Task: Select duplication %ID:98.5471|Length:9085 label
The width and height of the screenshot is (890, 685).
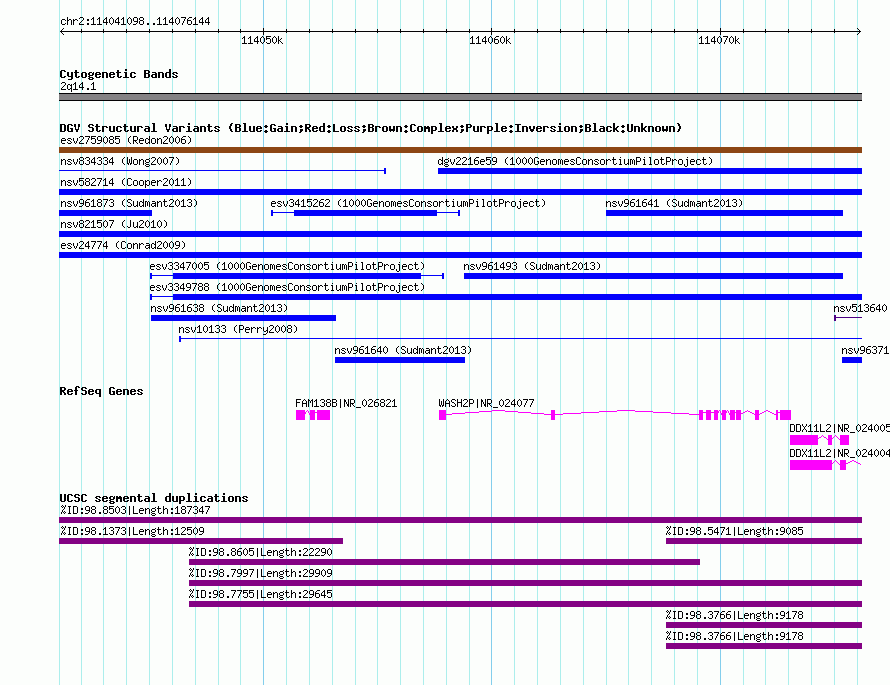Action: (x=734, y=531)
